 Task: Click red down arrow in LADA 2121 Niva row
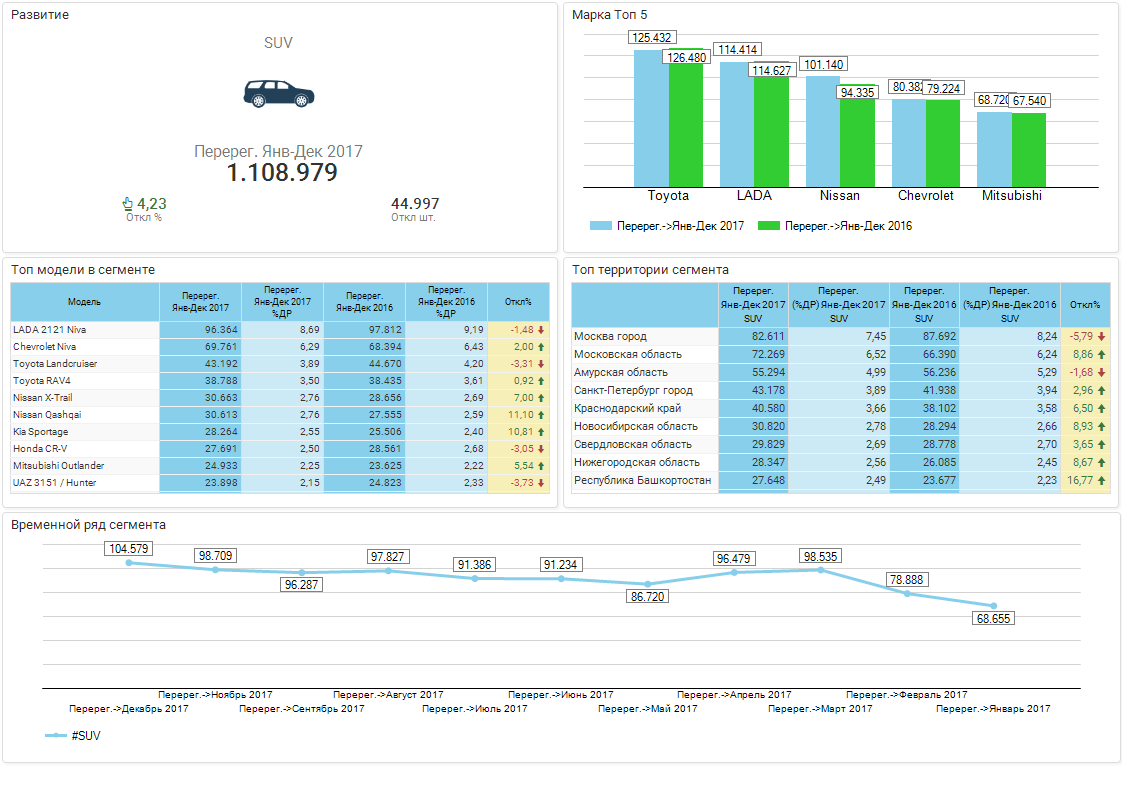click(x=541, y=330)
